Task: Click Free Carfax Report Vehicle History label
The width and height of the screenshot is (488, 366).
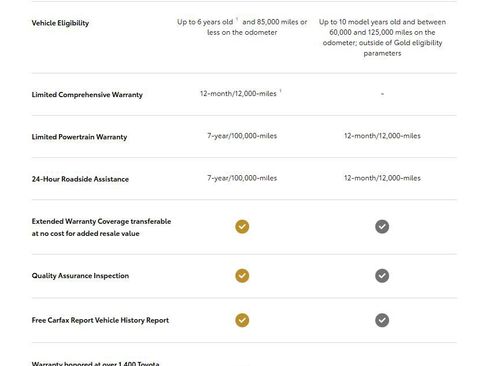Action: point(100,320)
